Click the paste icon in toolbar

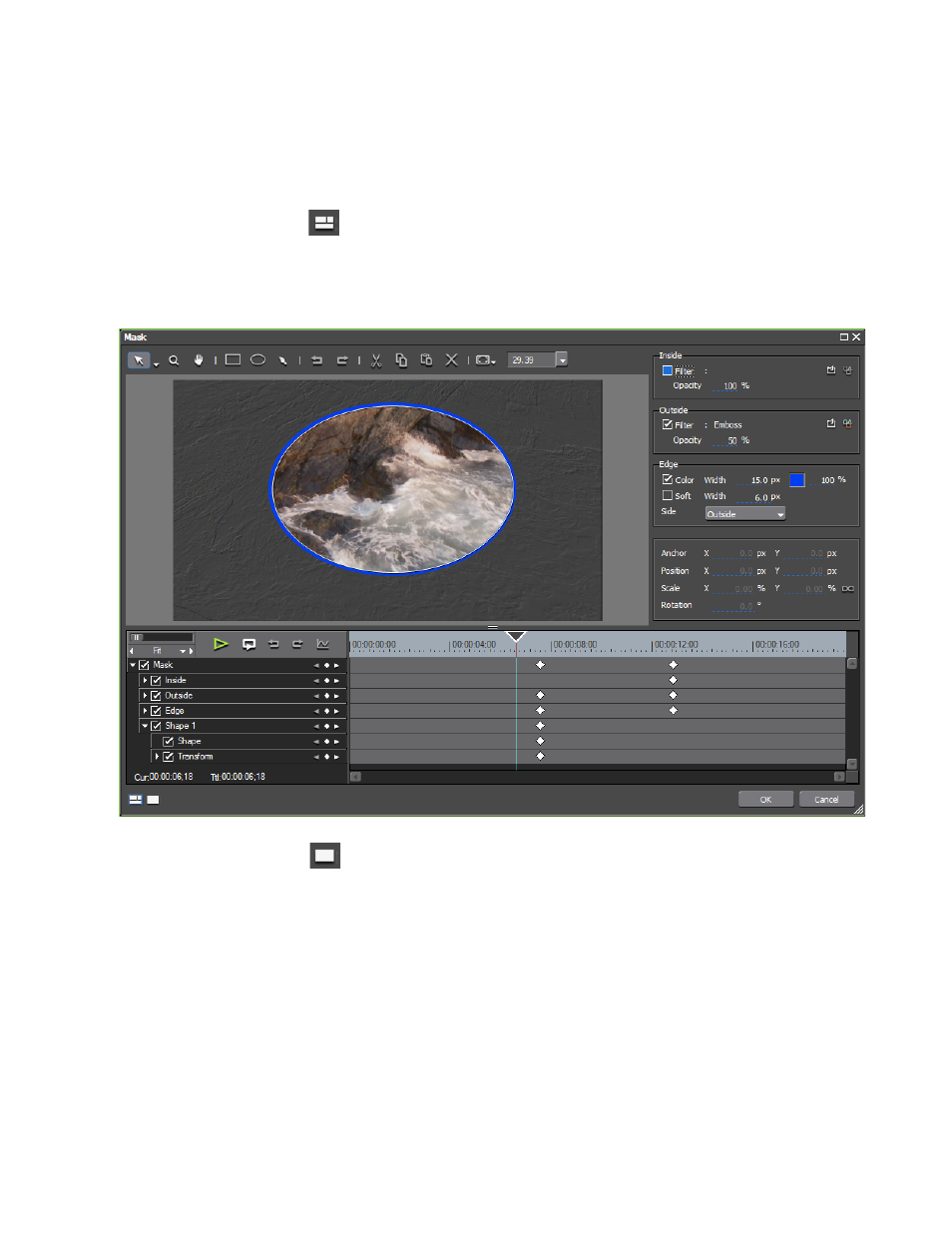(426, 360)
